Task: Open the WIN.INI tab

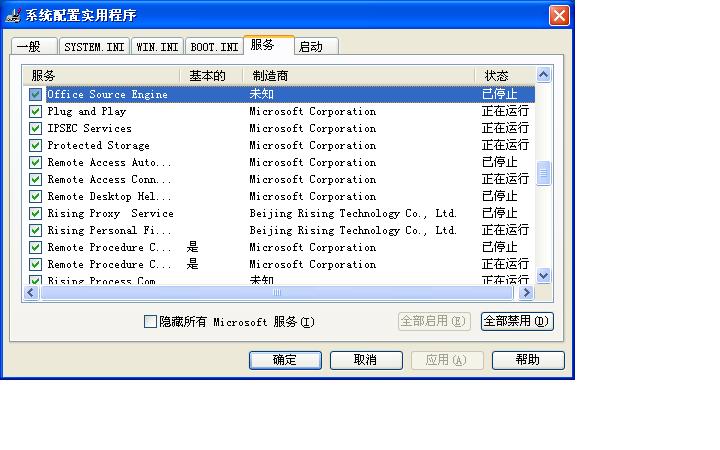Action: point(157,46)
